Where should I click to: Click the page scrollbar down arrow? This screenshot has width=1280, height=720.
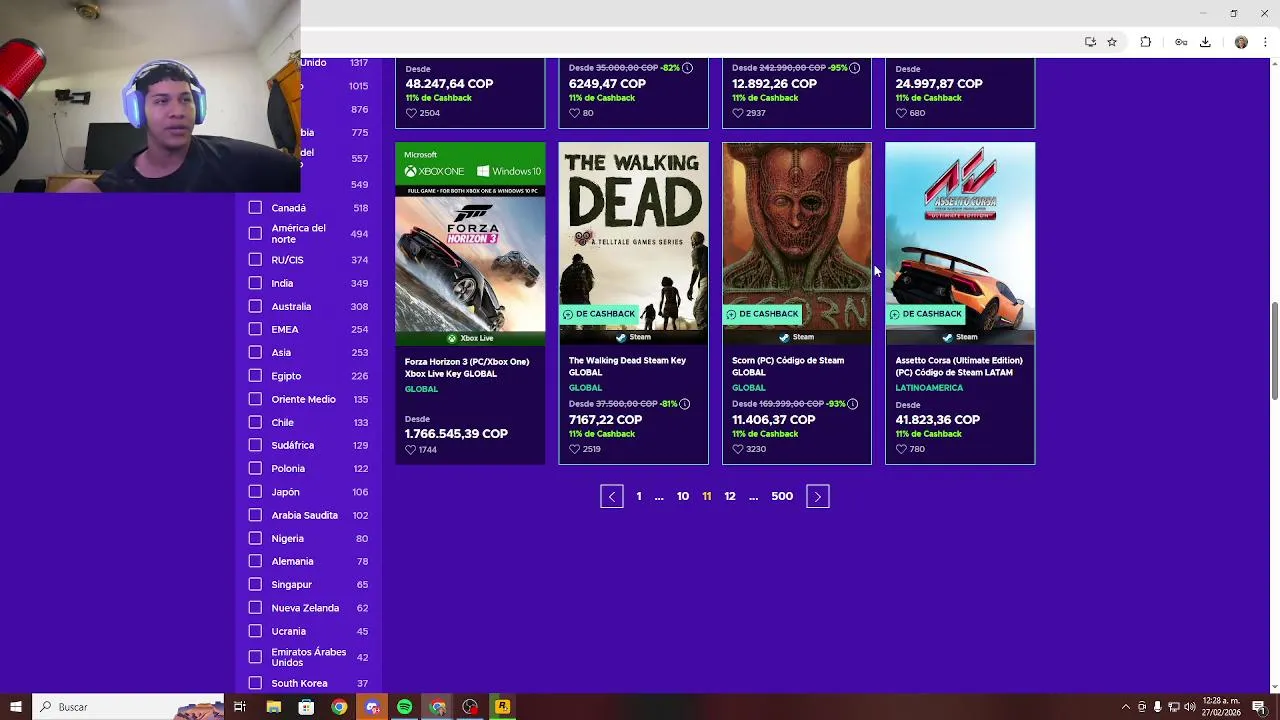pyautogui.click(x=1274, y=687)
